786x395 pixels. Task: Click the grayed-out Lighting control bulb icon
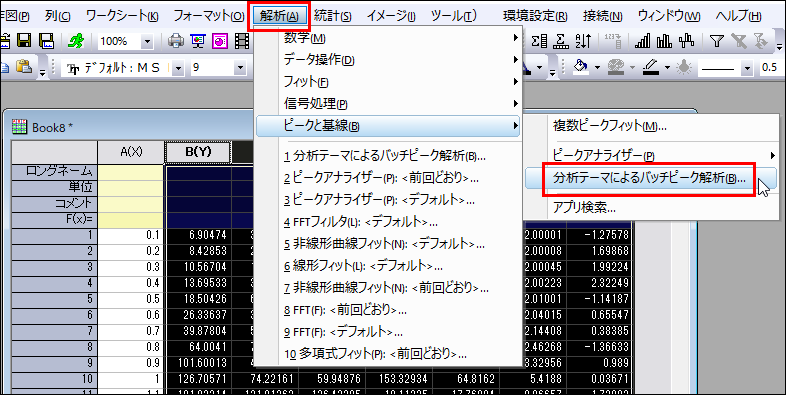pos(683,67)
